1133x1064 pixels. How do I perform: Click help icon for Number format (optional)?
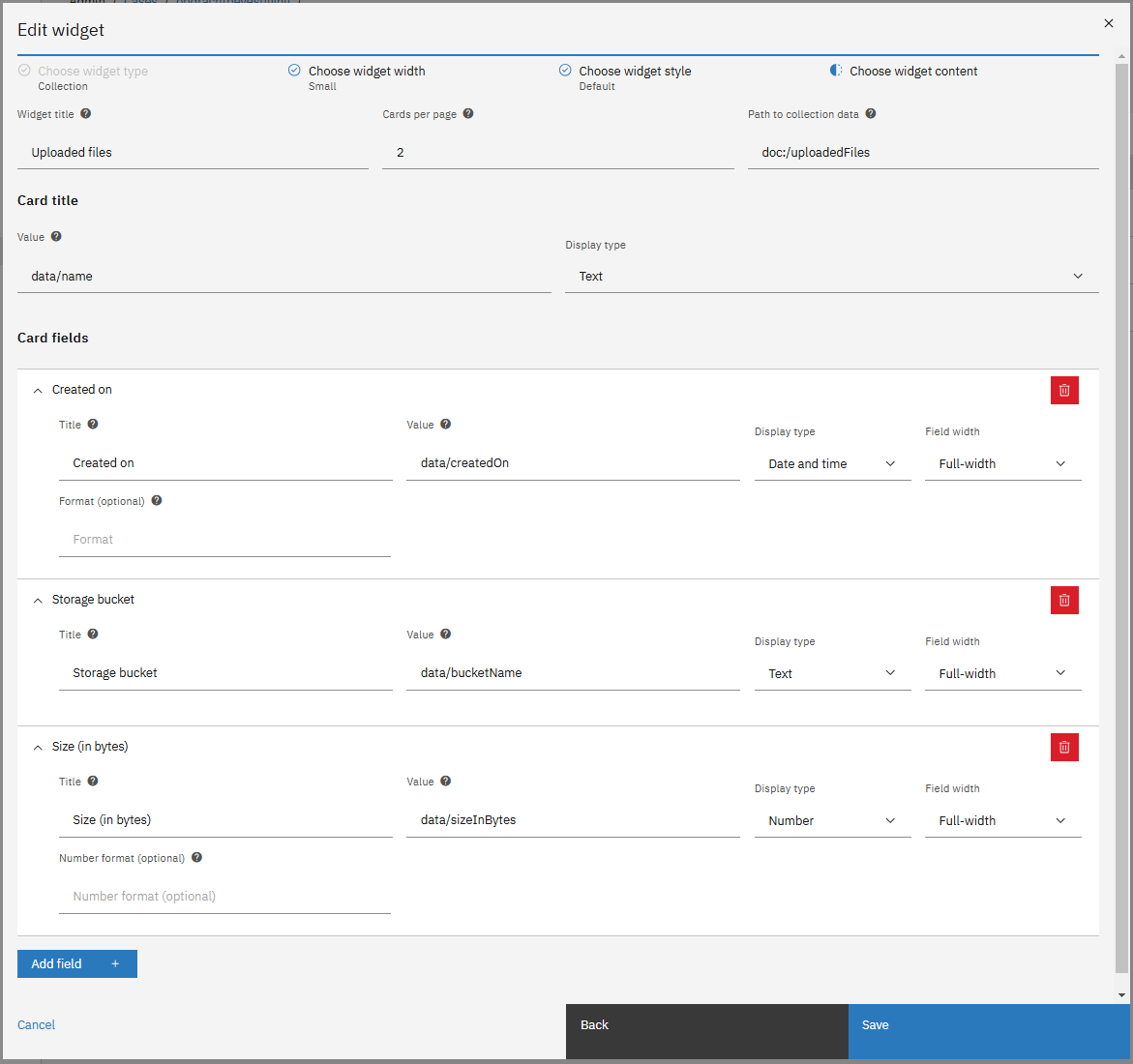tap(196, 858)
